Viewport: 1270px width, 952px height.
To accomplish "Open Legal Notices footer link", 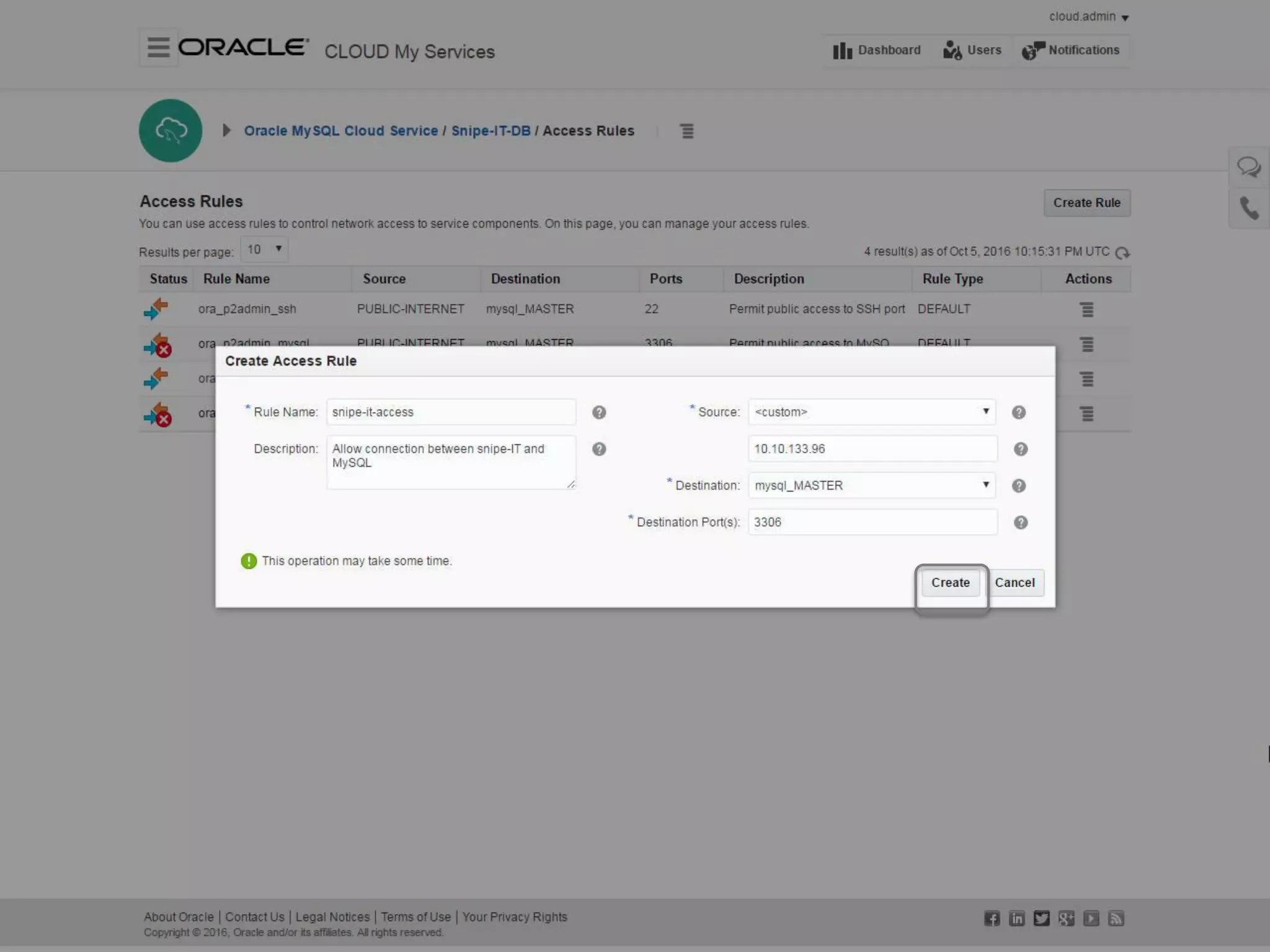I will pos(332,917).
